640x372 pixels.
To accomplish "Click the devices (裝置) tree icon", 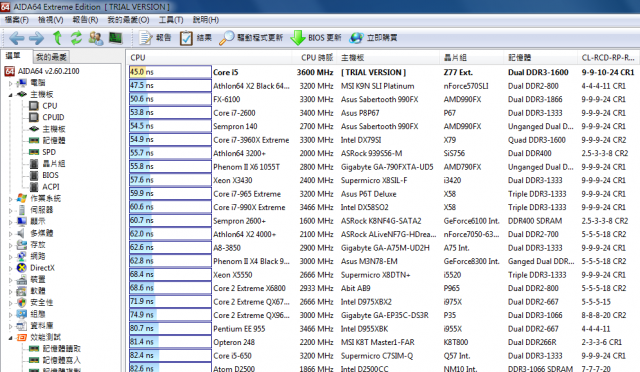I will pyautogui.click(x=22, y=280).
